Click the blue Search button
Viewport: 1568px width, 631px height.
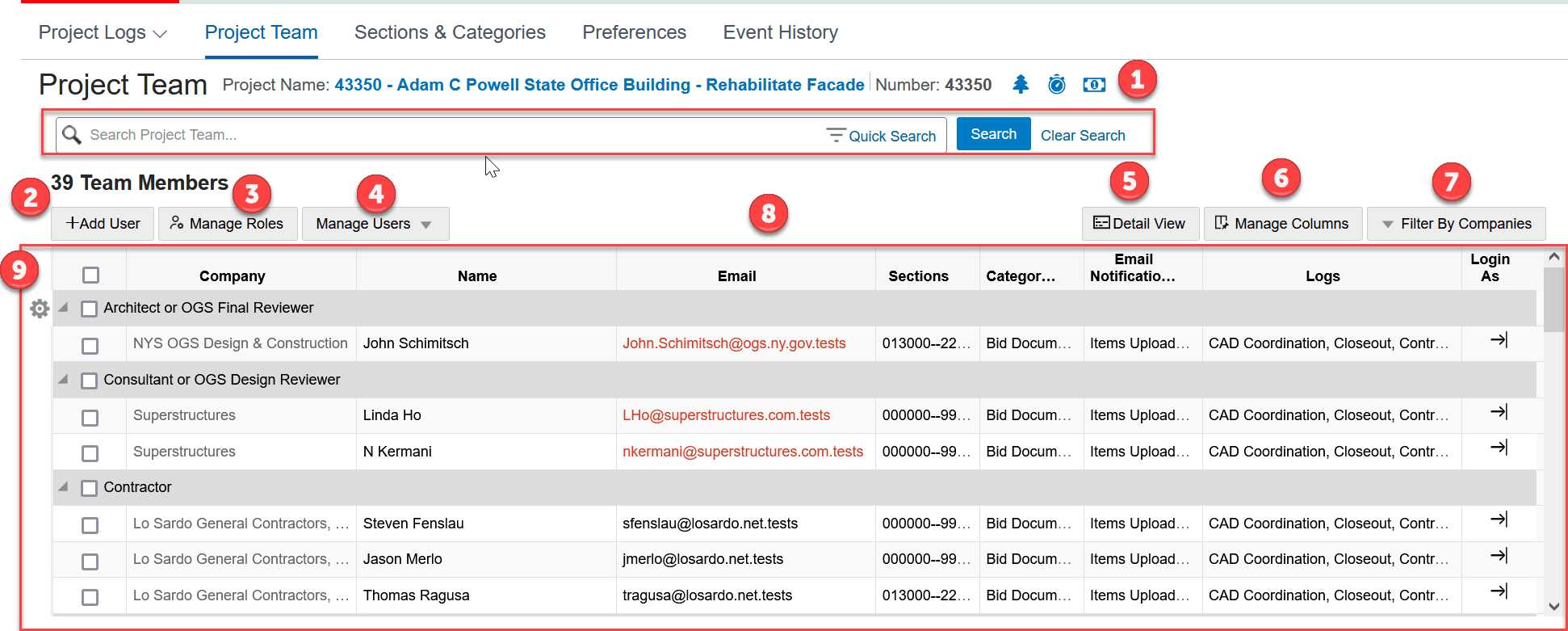click(993, 134)
